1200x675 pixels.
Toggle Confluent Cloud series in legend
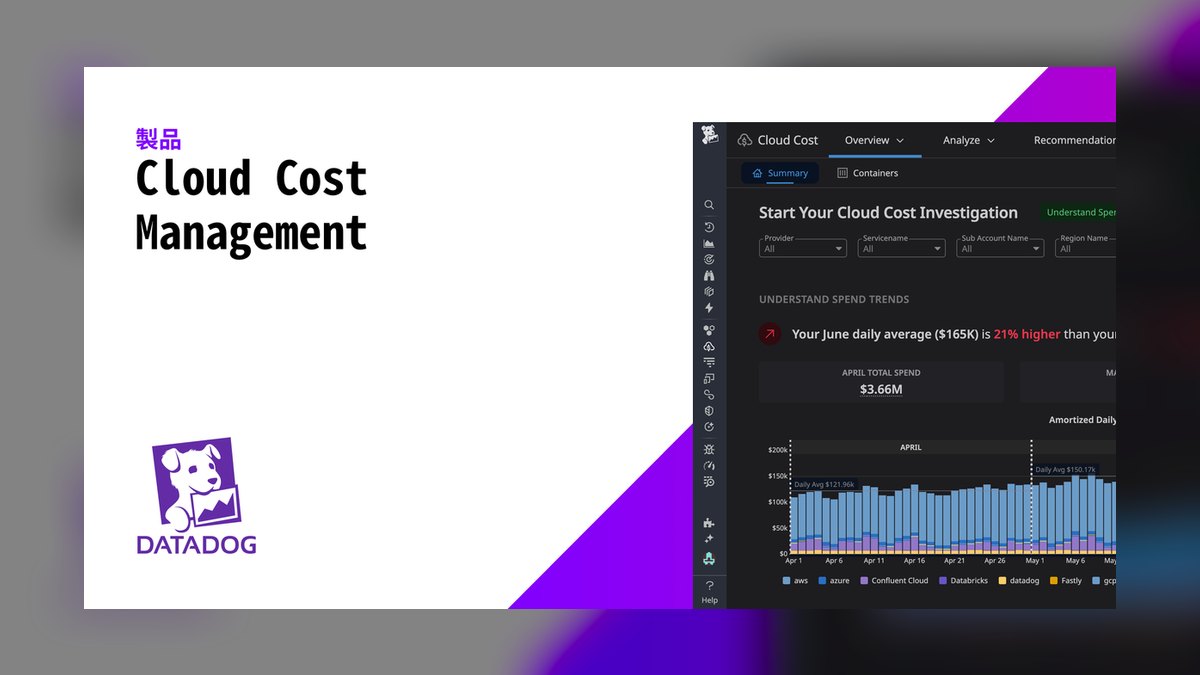(894, 580)
